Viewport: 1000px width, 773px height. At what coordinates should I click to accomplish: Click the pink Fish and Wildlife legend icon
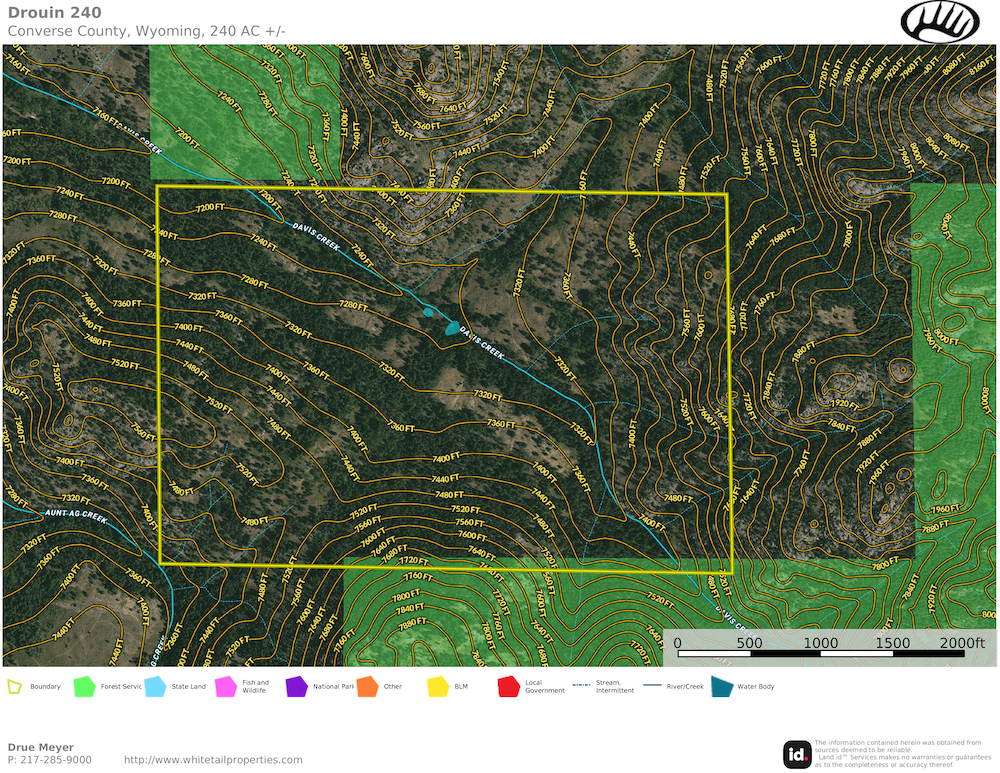[x=226, y=687]
